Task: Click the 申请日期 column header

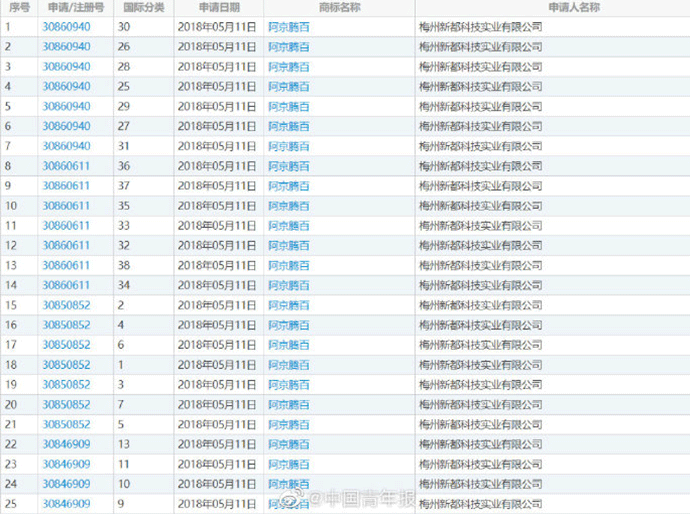Action: (x=218, y=8)
